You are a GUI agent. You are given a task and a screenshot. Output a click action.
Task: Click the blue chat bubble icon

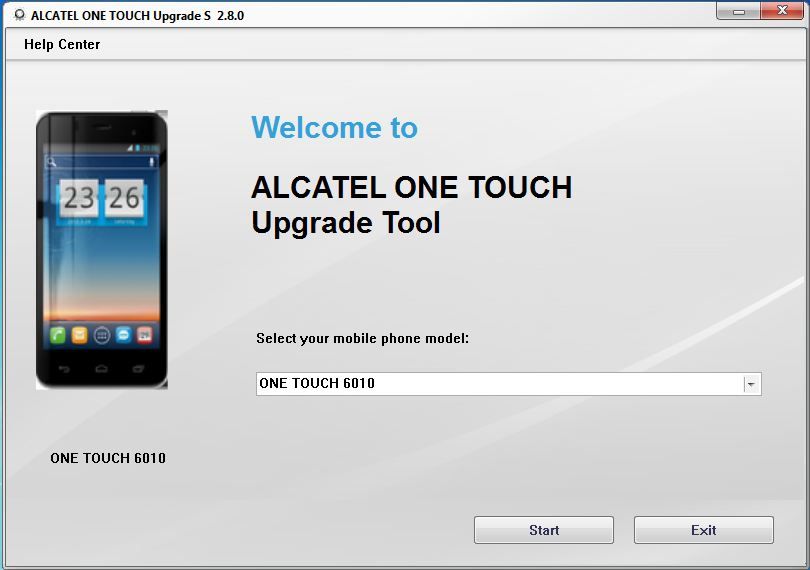point(123,335)
